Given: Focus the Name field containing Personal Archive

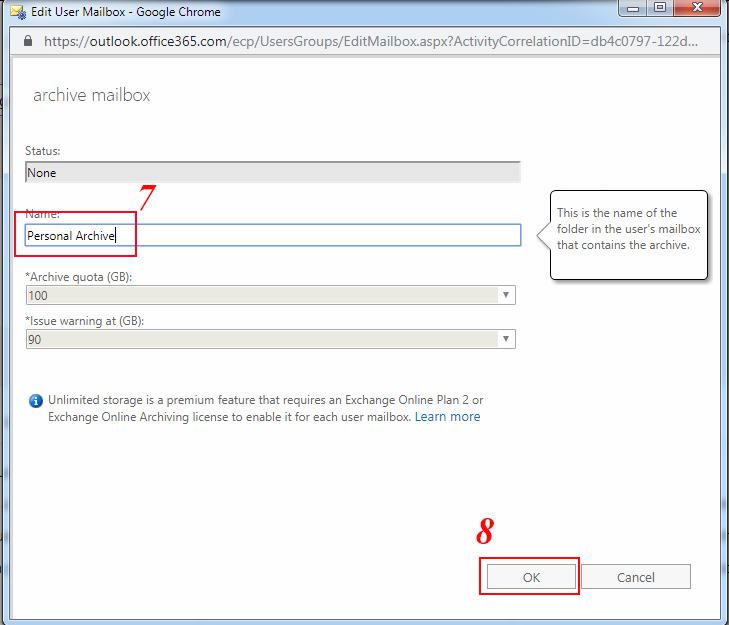Looking at the screenshot, I should click(x=273, y=235).
